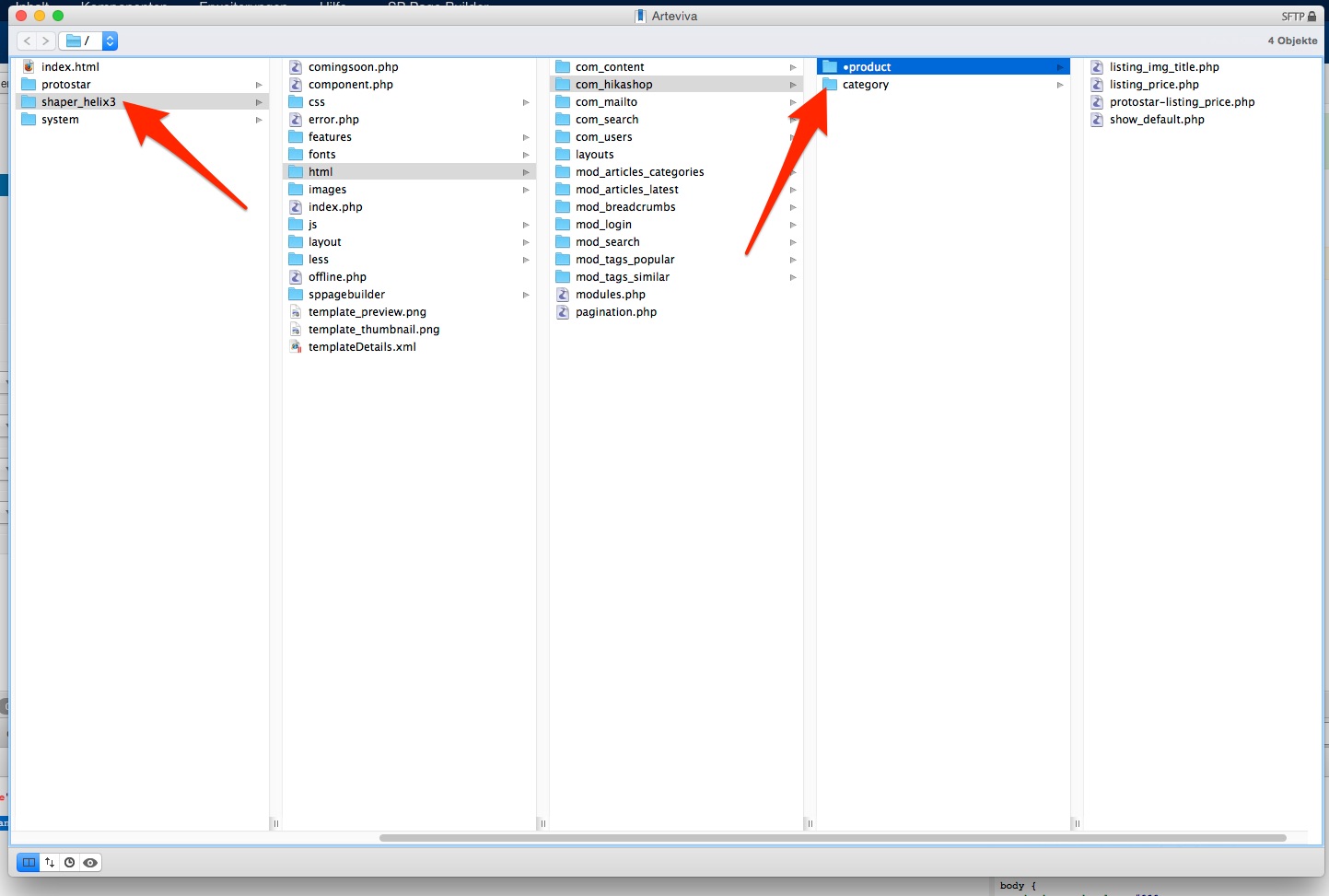
Task: Click the offline.php file icon
Action: 296,277
